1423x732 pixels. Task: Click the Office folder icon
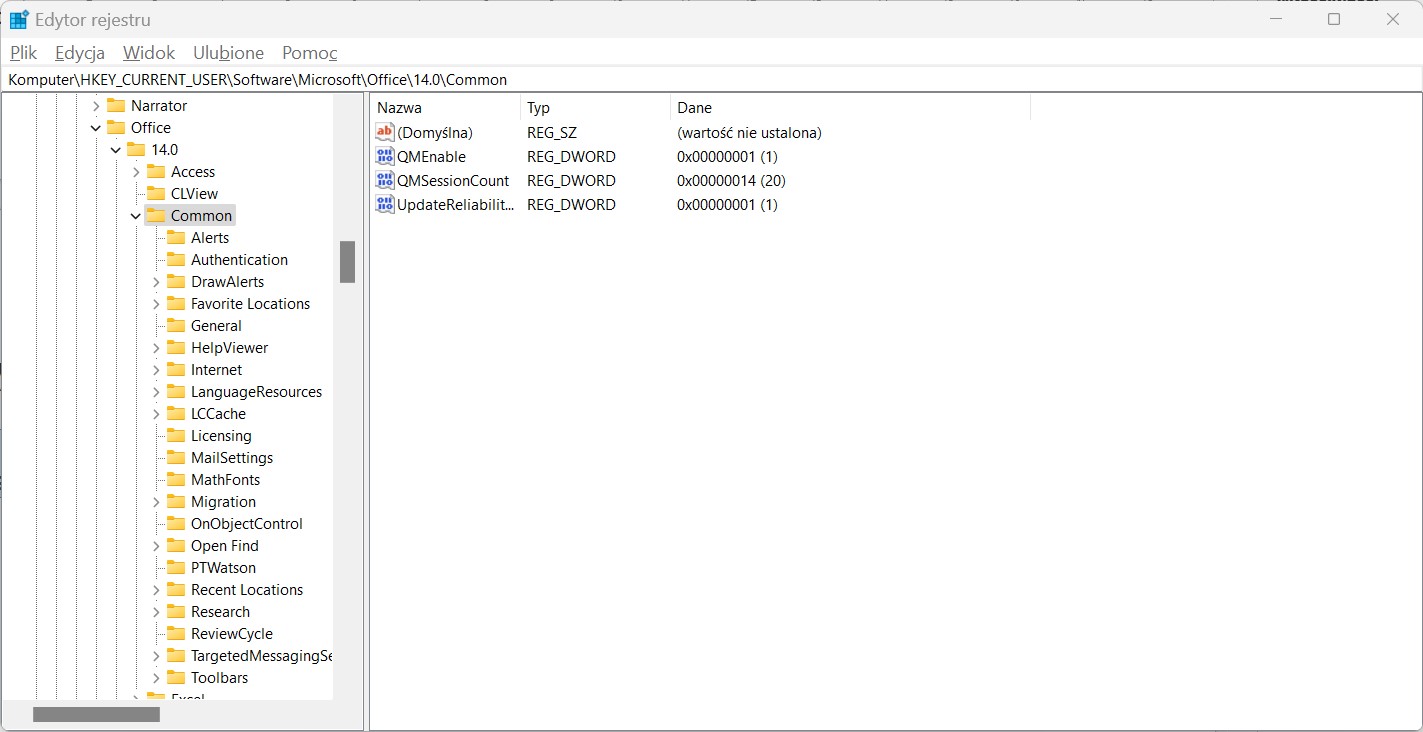[x=116, y=128]
